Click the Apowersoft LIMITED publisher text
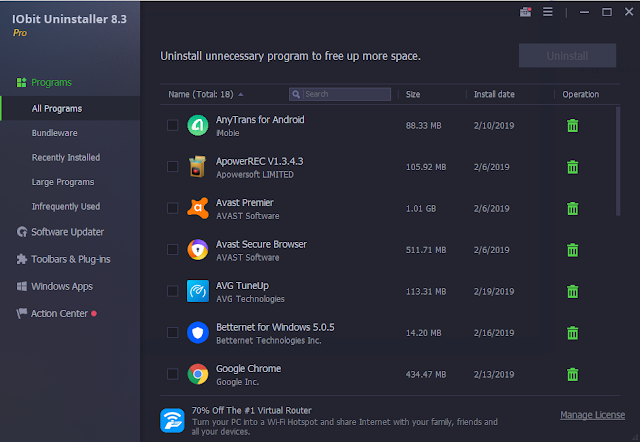Viewport: 640px width, 442px height. [255, 175]
